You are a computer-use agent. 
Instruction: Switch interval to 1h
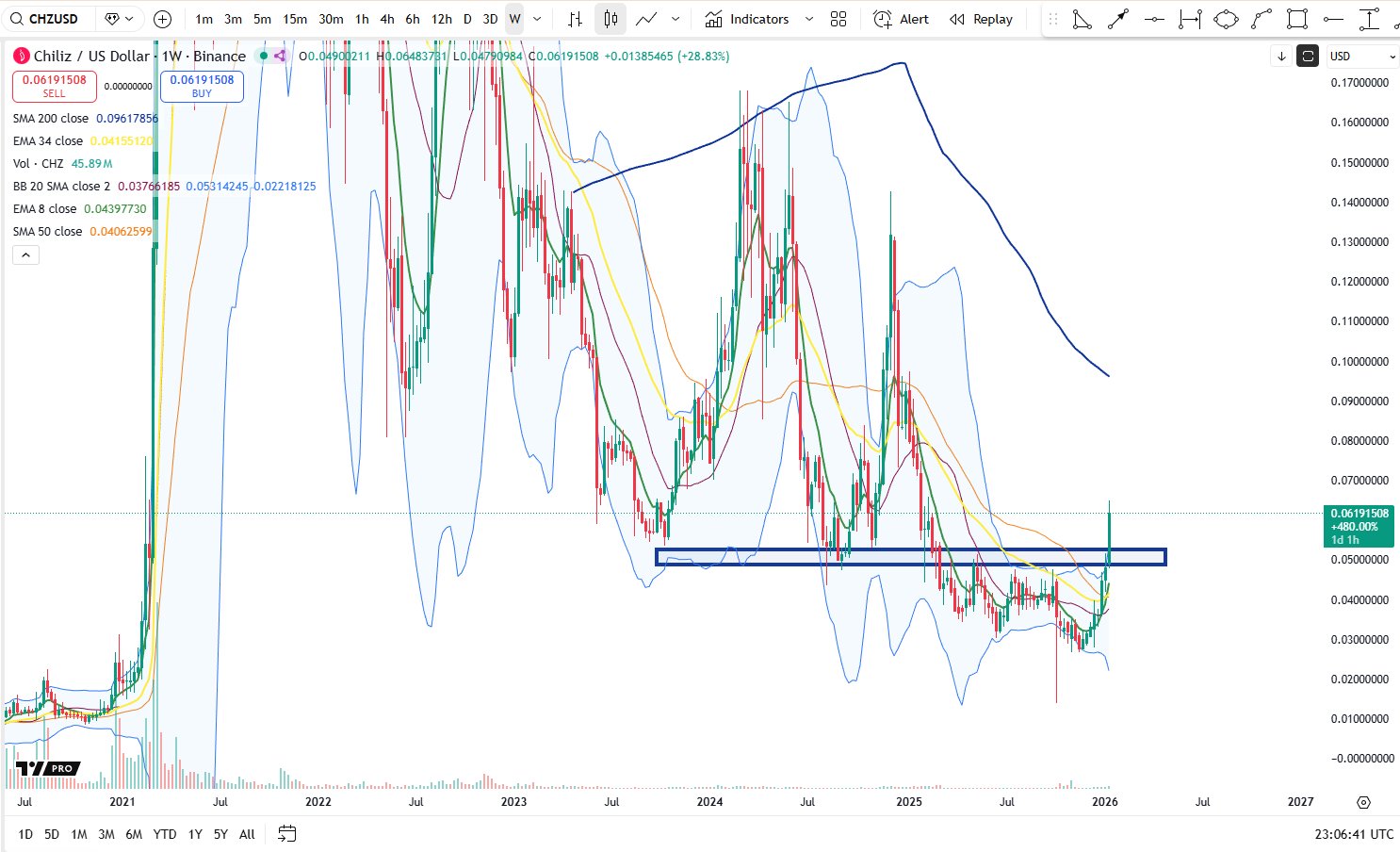point(362,19)
